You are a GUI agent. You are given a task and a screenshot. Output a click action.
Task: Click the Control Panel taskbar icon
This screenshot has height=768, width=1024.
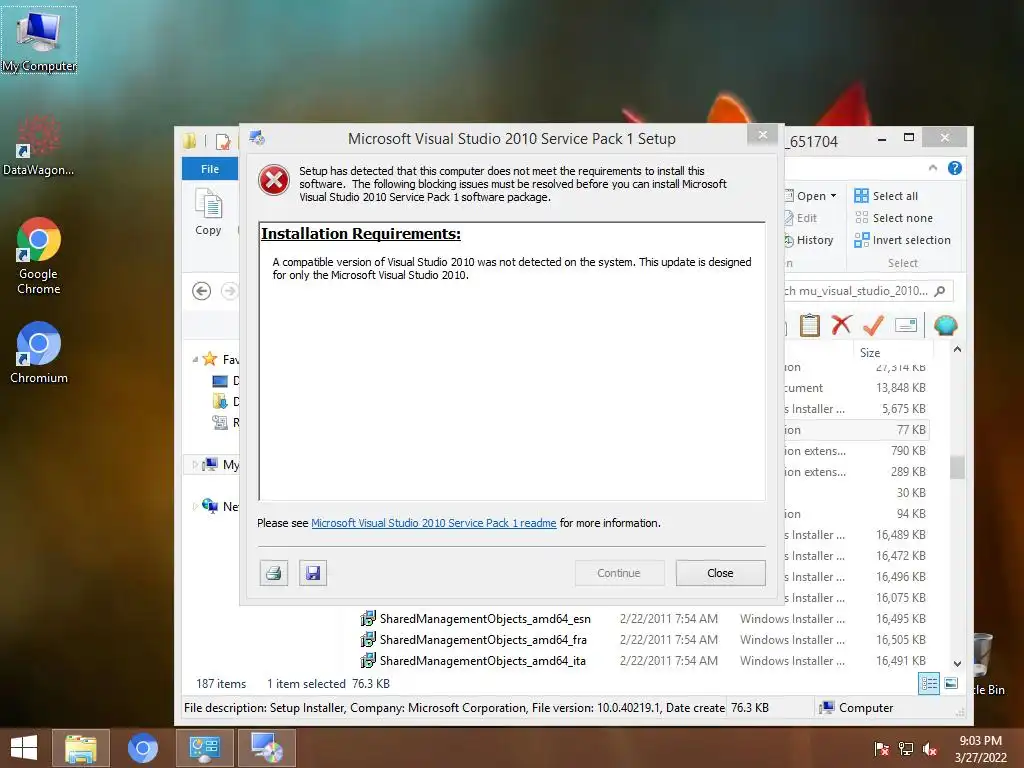point(204,748)
